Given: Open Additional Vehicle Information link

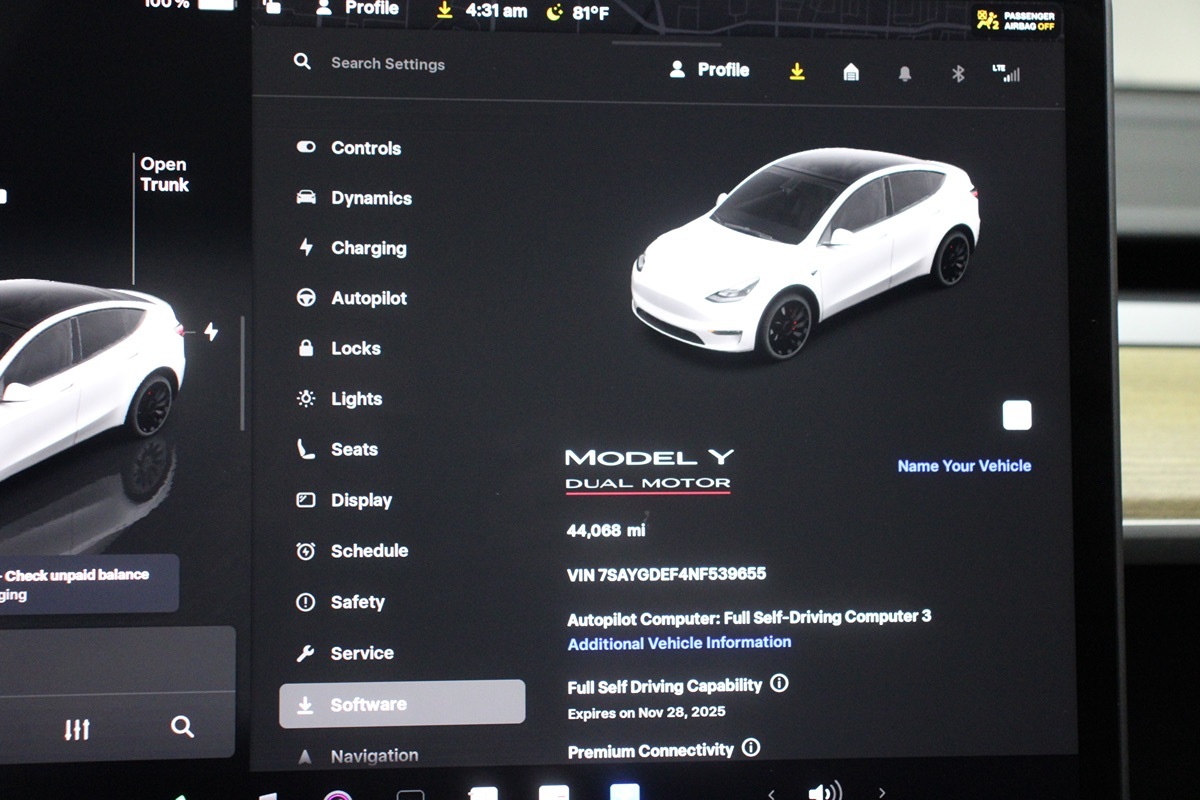Looking at the screenshot, I should 679,643.
